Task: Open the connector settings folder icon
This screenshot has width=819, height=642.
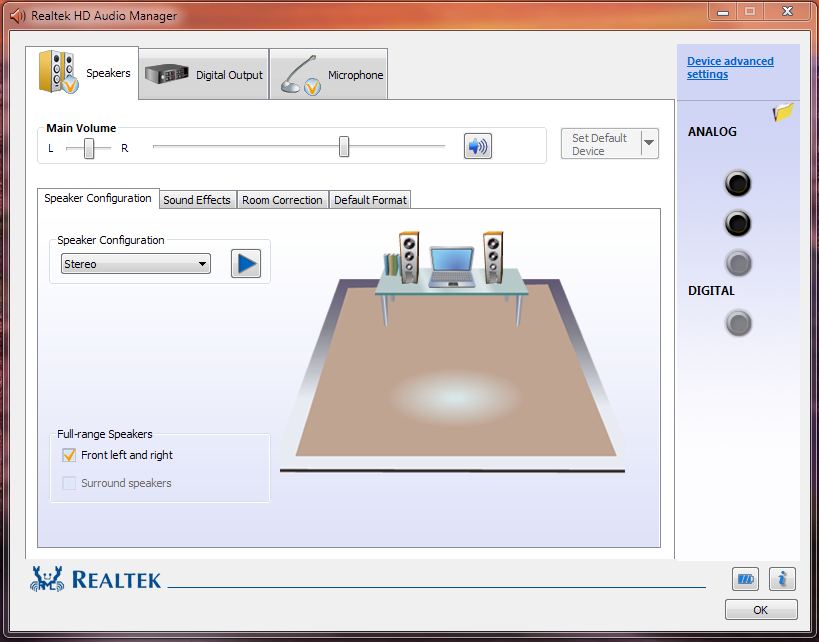Action: pos(783,112)
